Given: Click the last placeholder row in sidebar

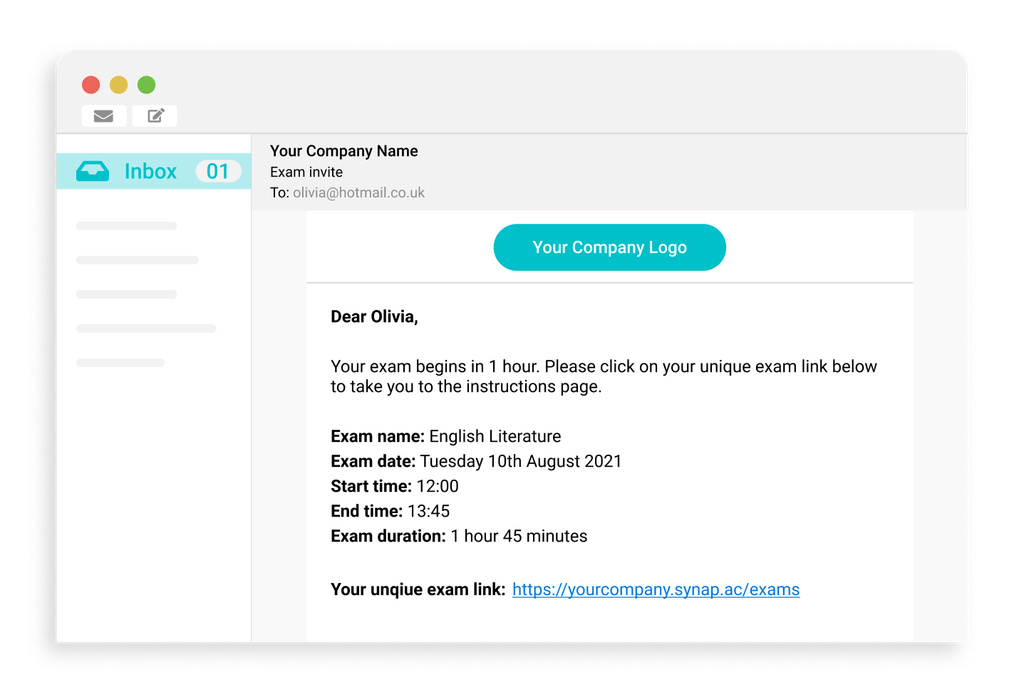Looking at the screenshot, I should click(x=120, y=361).
